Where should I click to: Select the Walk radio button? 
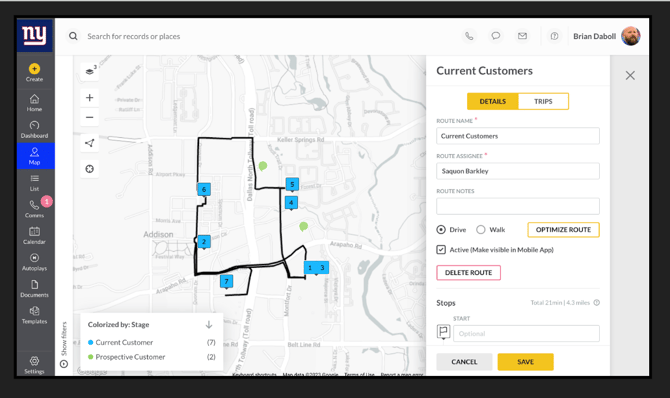tap(481, 230)
